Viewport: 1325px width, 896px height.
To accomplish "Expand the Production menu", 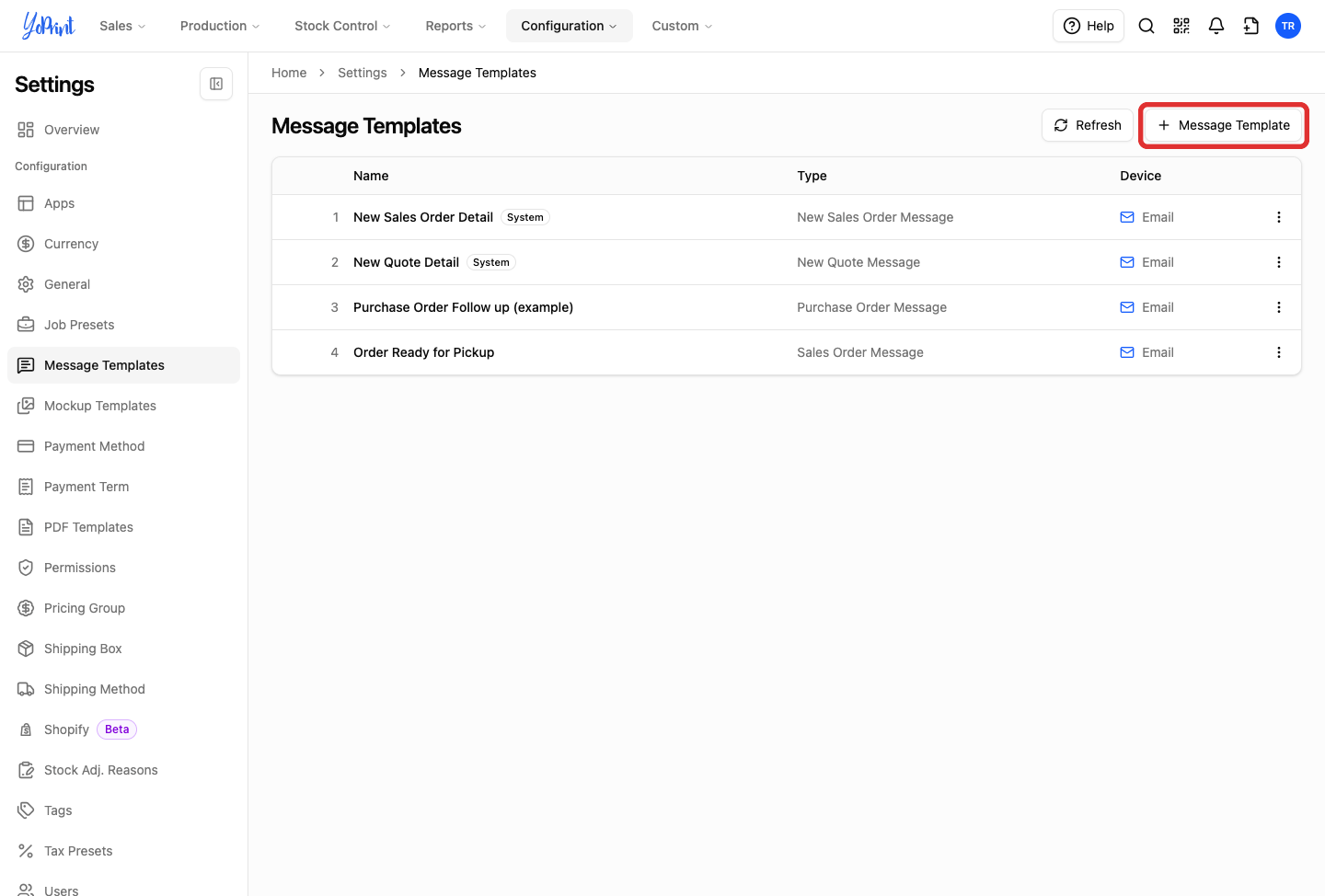I will click(x=220, y=26).
